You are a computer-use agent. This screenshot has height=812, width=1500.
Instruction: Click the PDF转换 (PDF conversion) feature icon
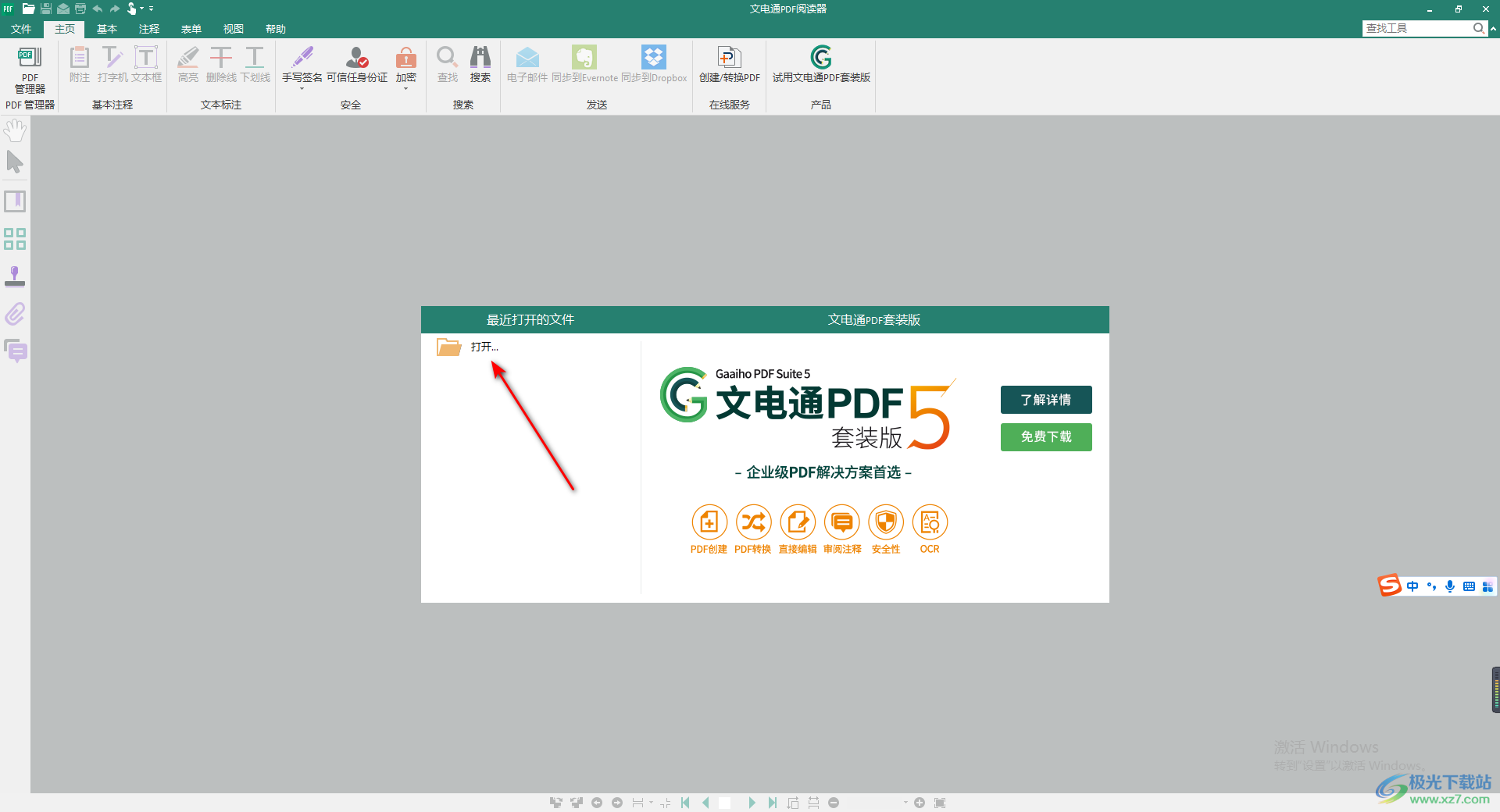[x=753, y=522]
